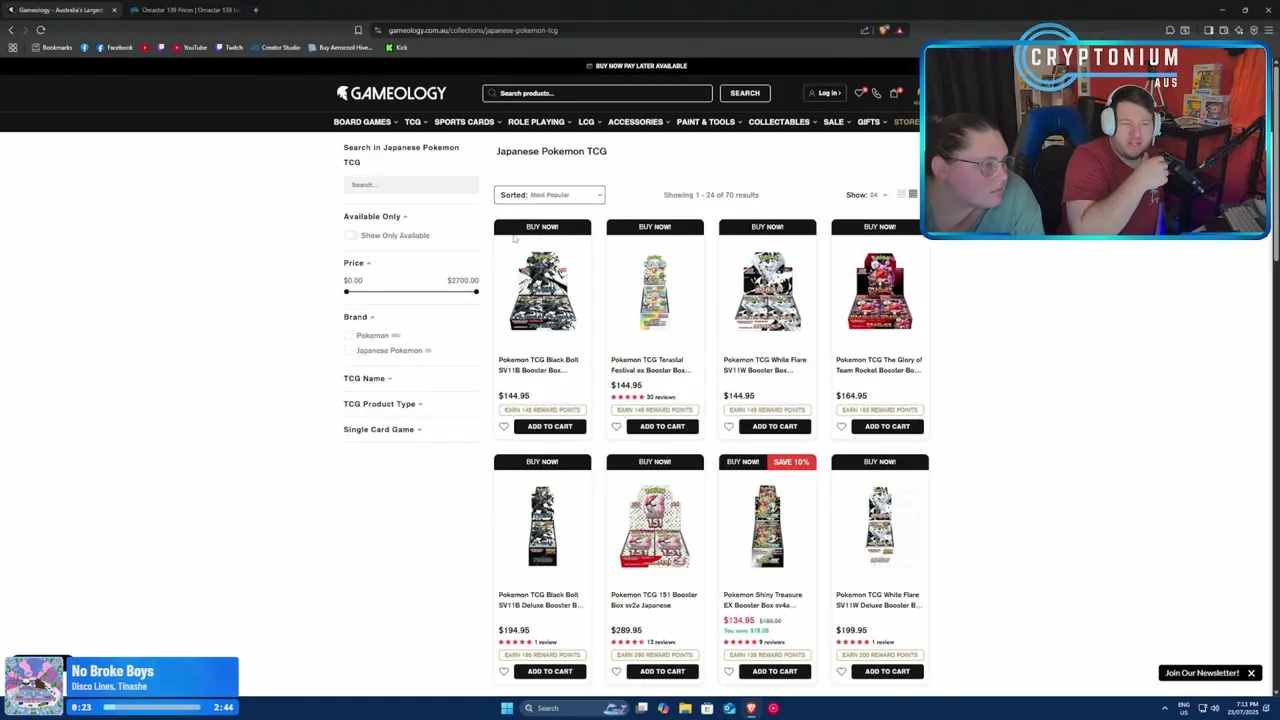Screen dimensions: 1280x720
Task: Reload the page with browser refresh icon
Action: coord(41,30)
